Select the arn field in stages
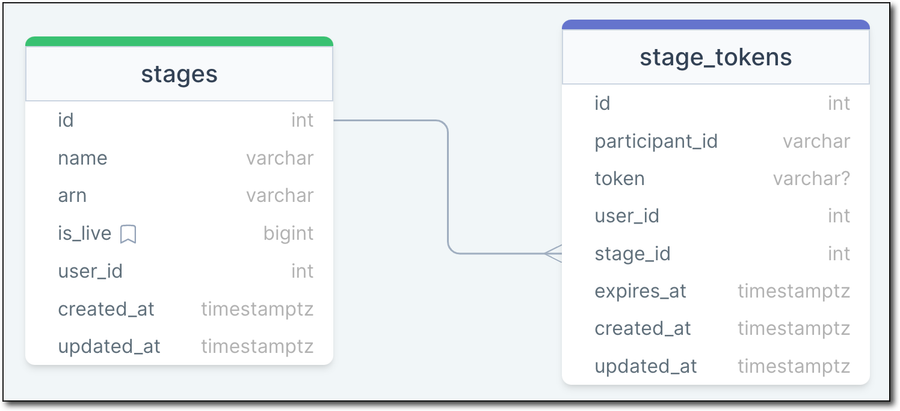900x411 pixels. [x=179, y=196]
